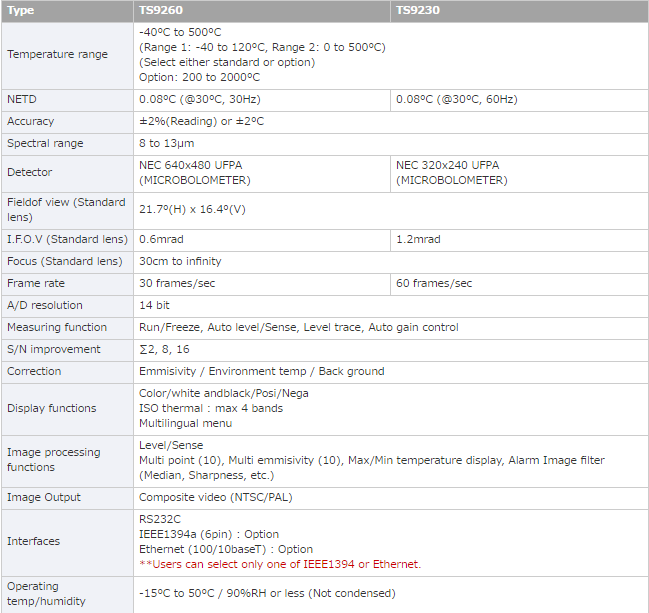Click '(Select either standard or option)' line

click(227, 62)
